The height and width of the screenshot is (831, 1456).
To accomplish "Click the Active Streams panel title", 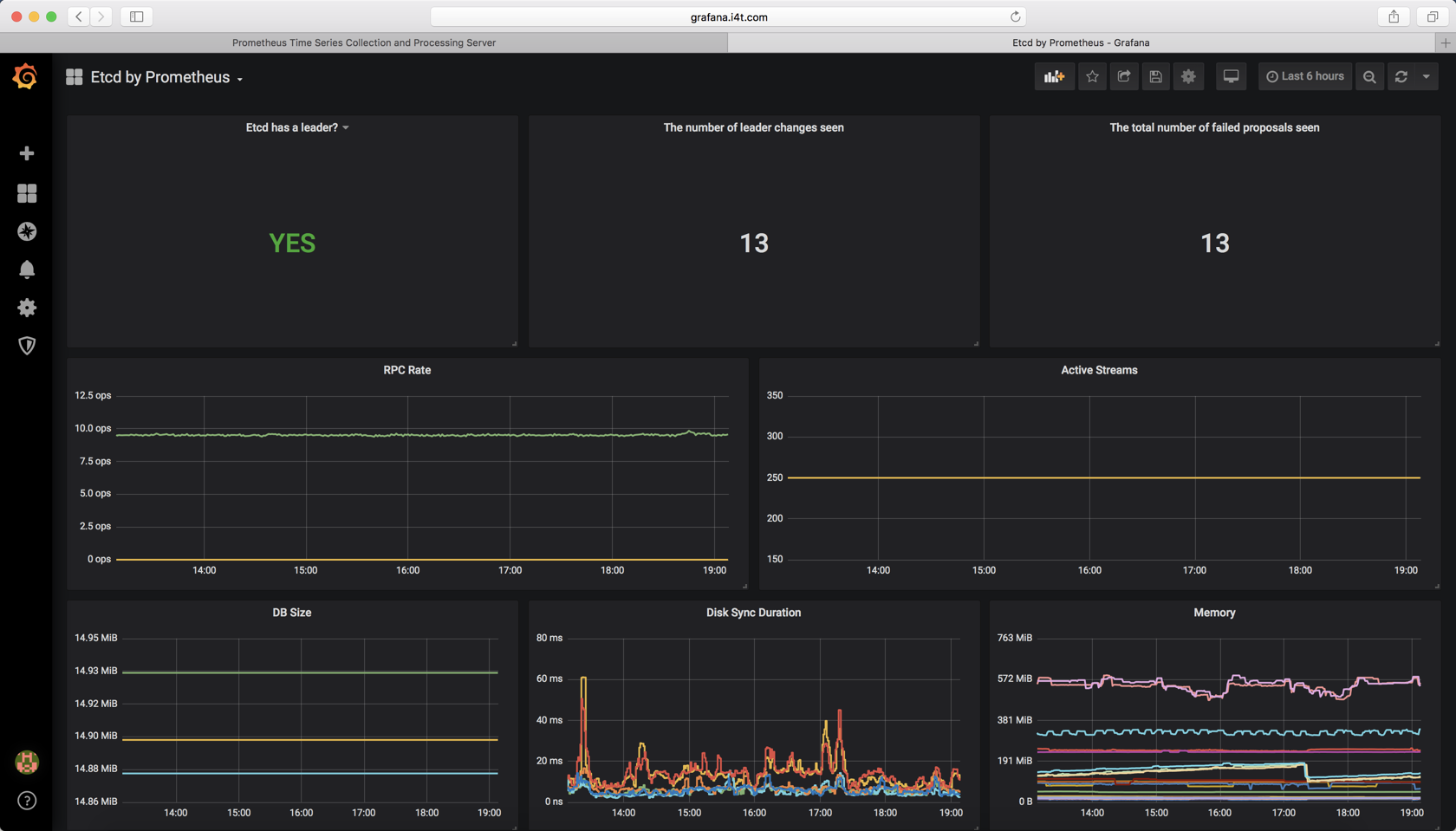I will [1099, 370].
